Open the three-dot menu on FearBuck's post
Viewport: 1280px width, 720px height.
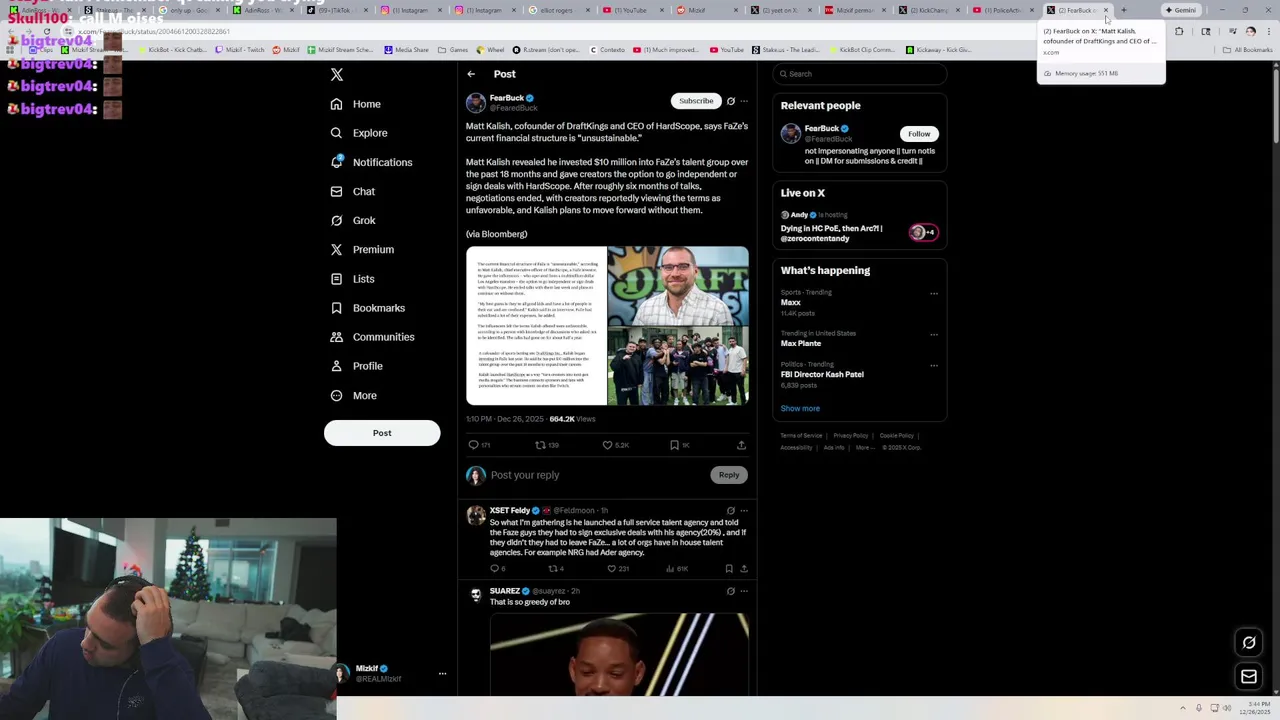pos(744,101)
